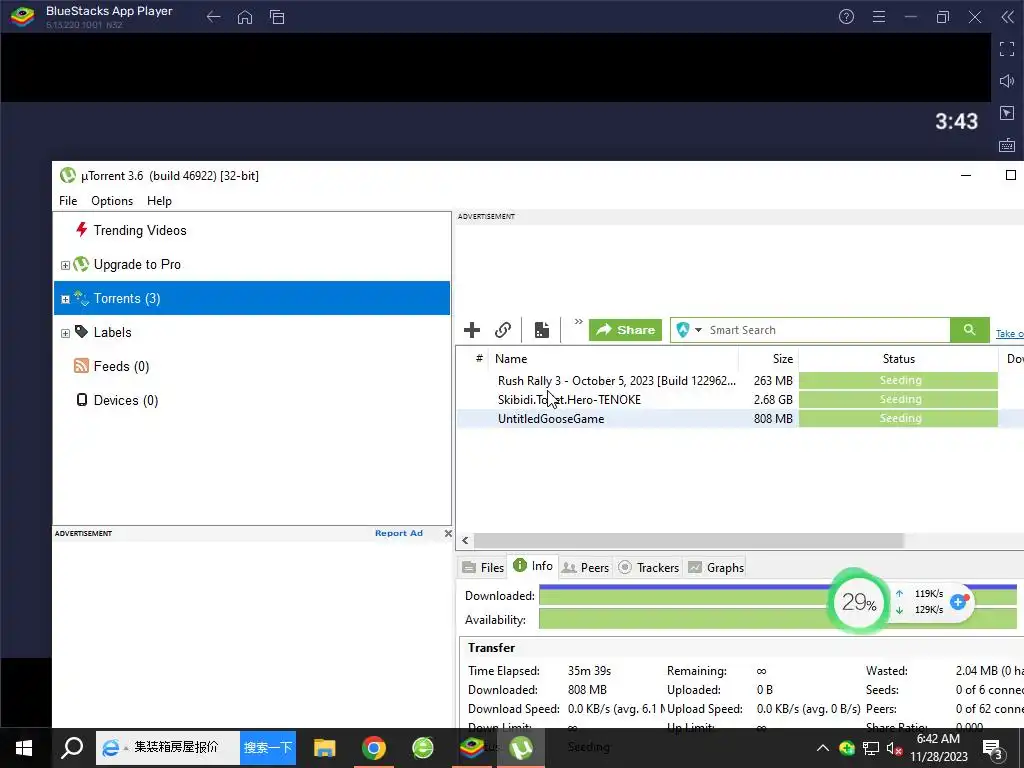
Task: Open the Help menu in uTorrent
Action: [x=159, y=200]
